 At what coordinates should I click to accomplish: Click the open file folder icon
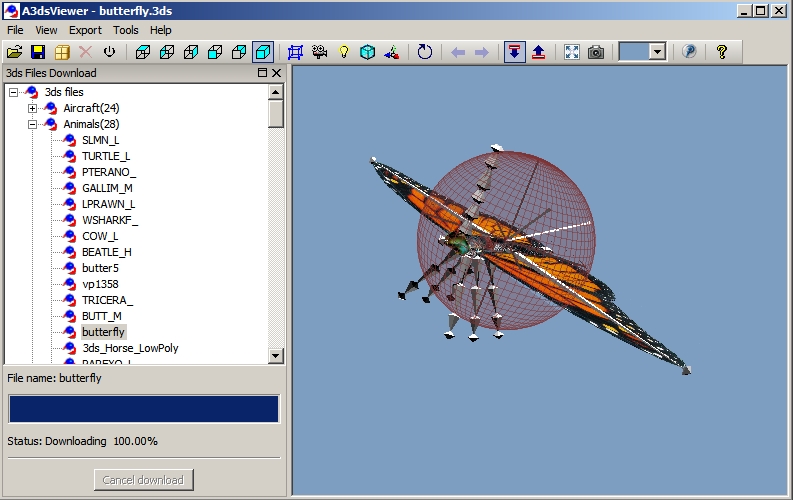point(14,52)
